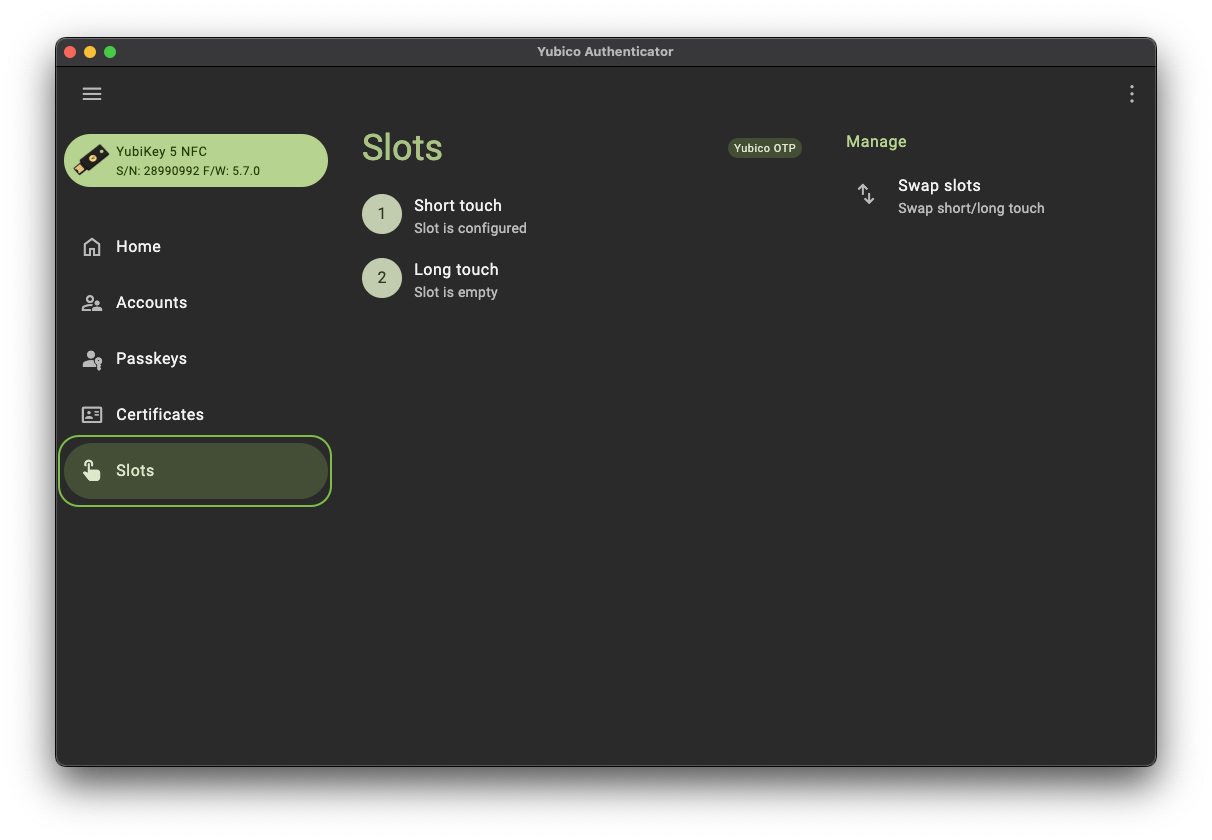Select the Short touch slot

582,215
